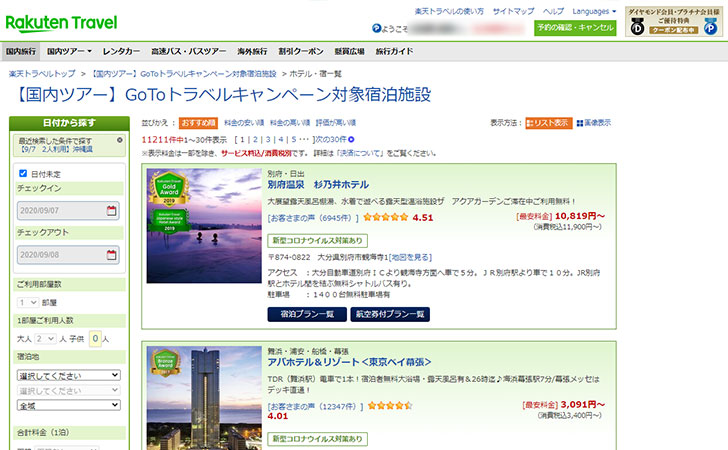Open 高速バス・バスツアー menu item
728x450 pixels.
tap(188, 52)
